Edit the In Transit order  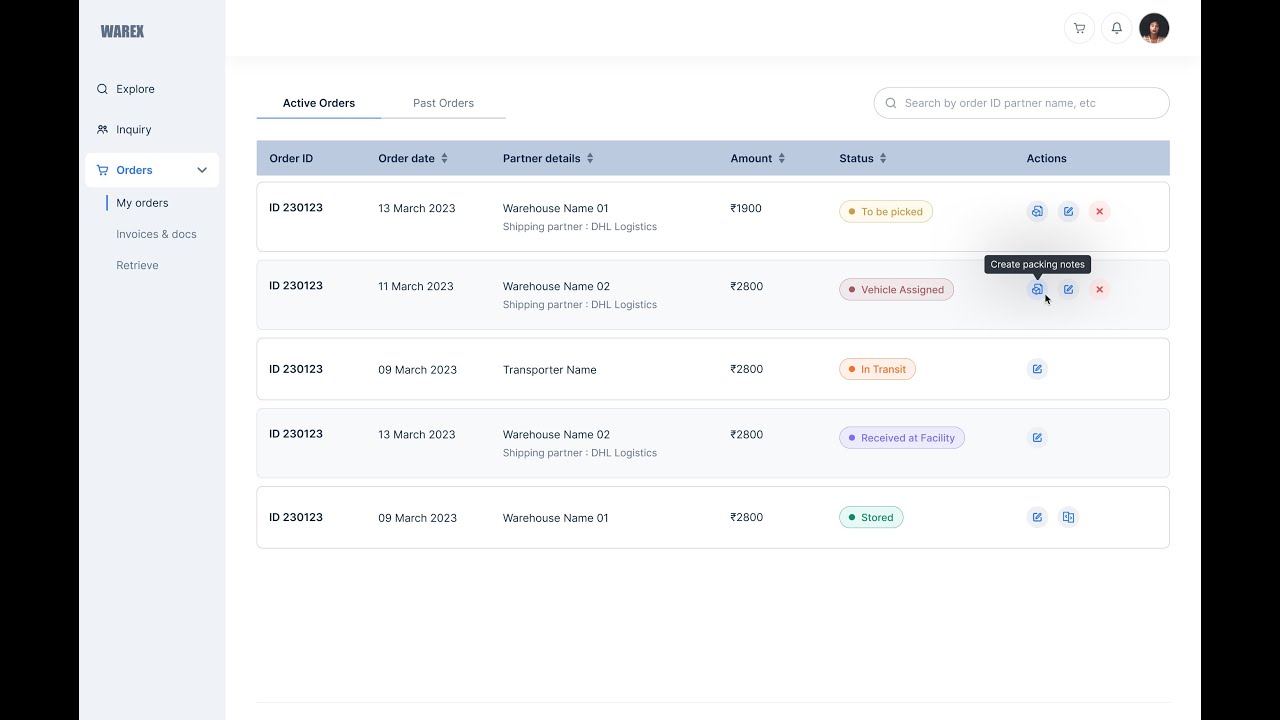point(1037,370)
